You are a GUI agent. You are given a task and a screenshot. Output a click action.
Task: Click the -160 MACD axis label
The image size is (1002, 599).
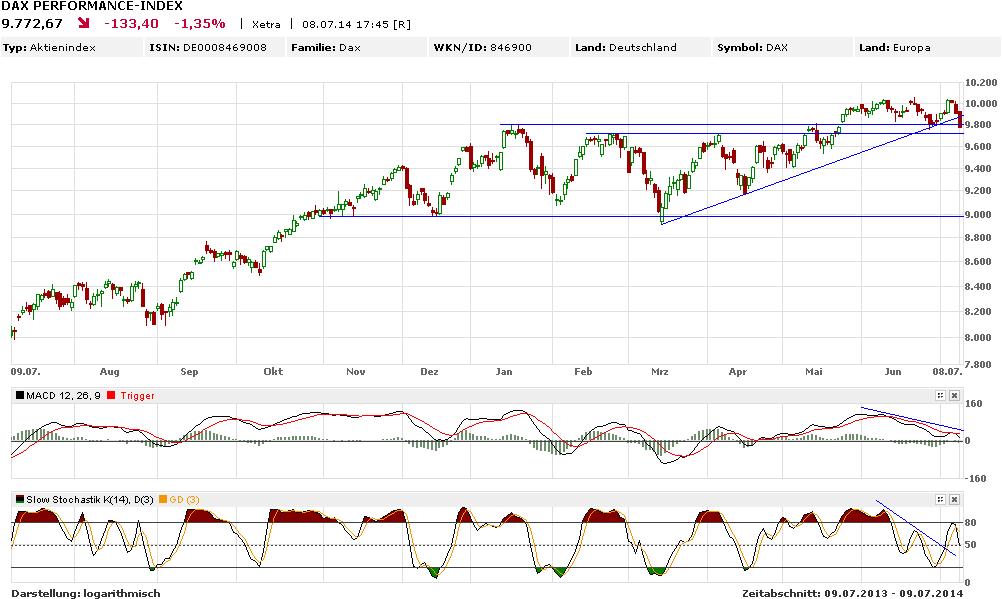[x=975, y=478]
